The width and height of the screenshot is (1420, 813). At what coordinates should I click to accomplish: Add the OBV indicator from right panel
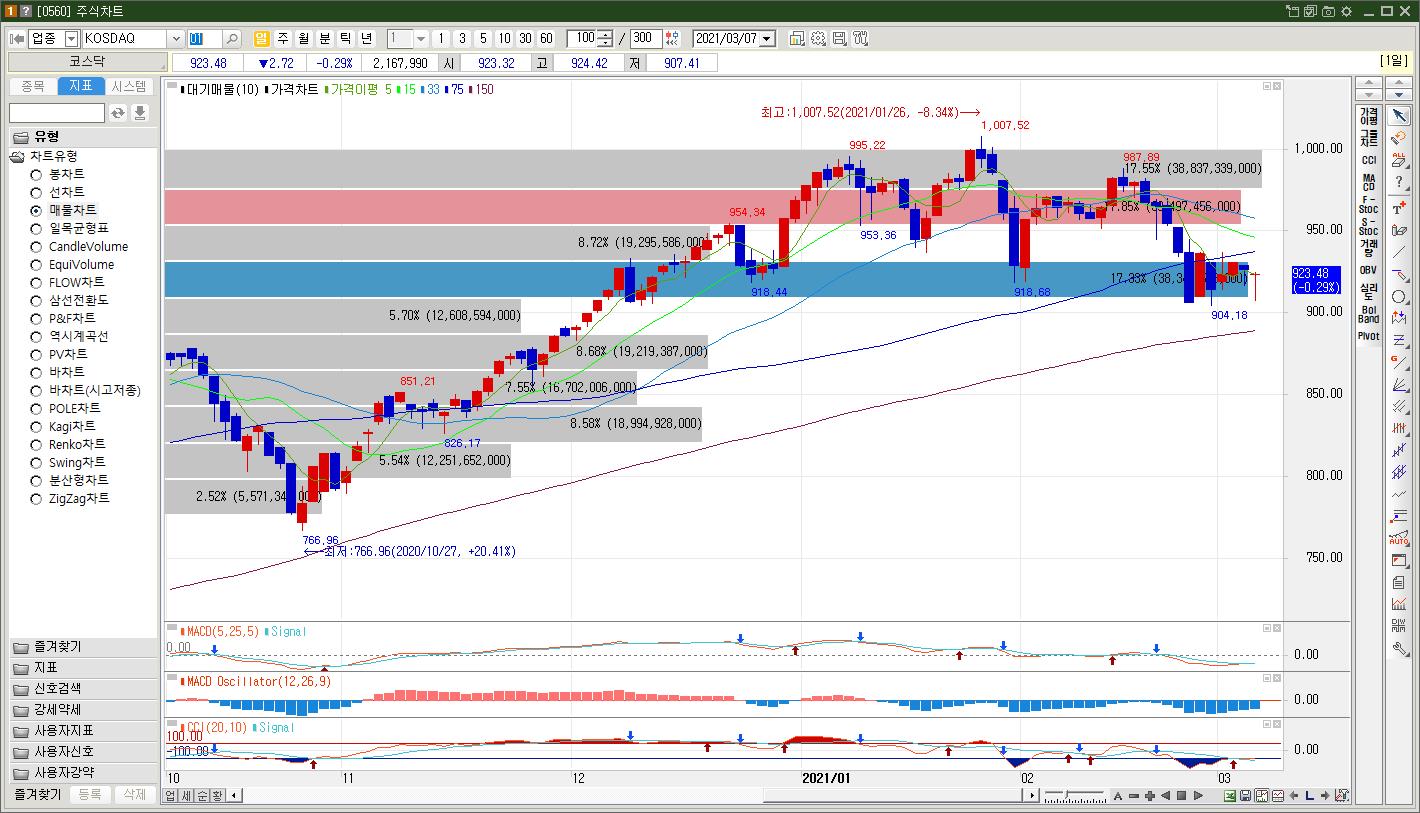pos(1368,270)
